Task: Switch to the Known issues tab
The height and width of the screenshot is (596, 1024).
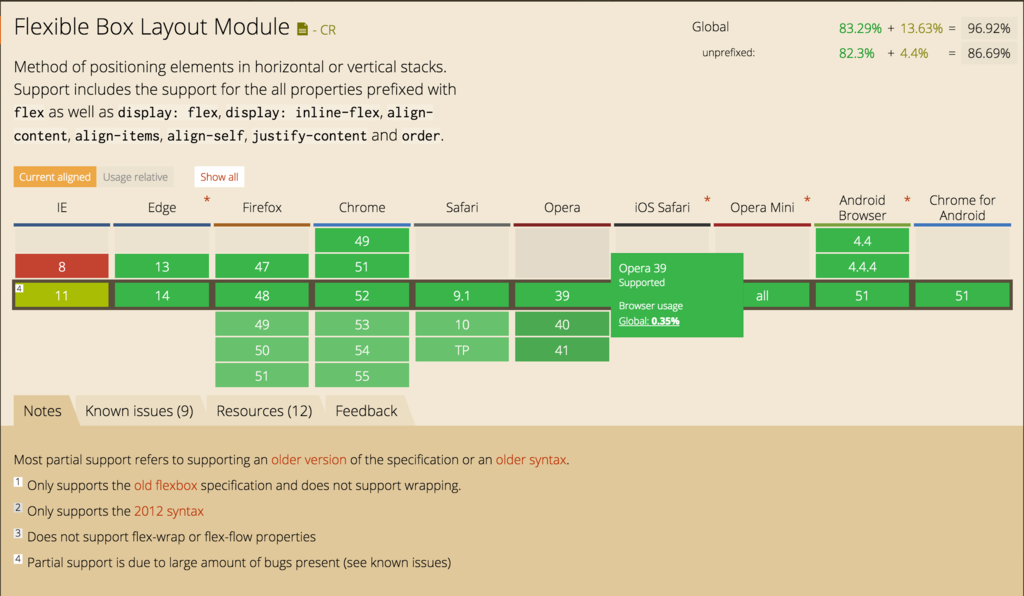Action: coord(139,410)
